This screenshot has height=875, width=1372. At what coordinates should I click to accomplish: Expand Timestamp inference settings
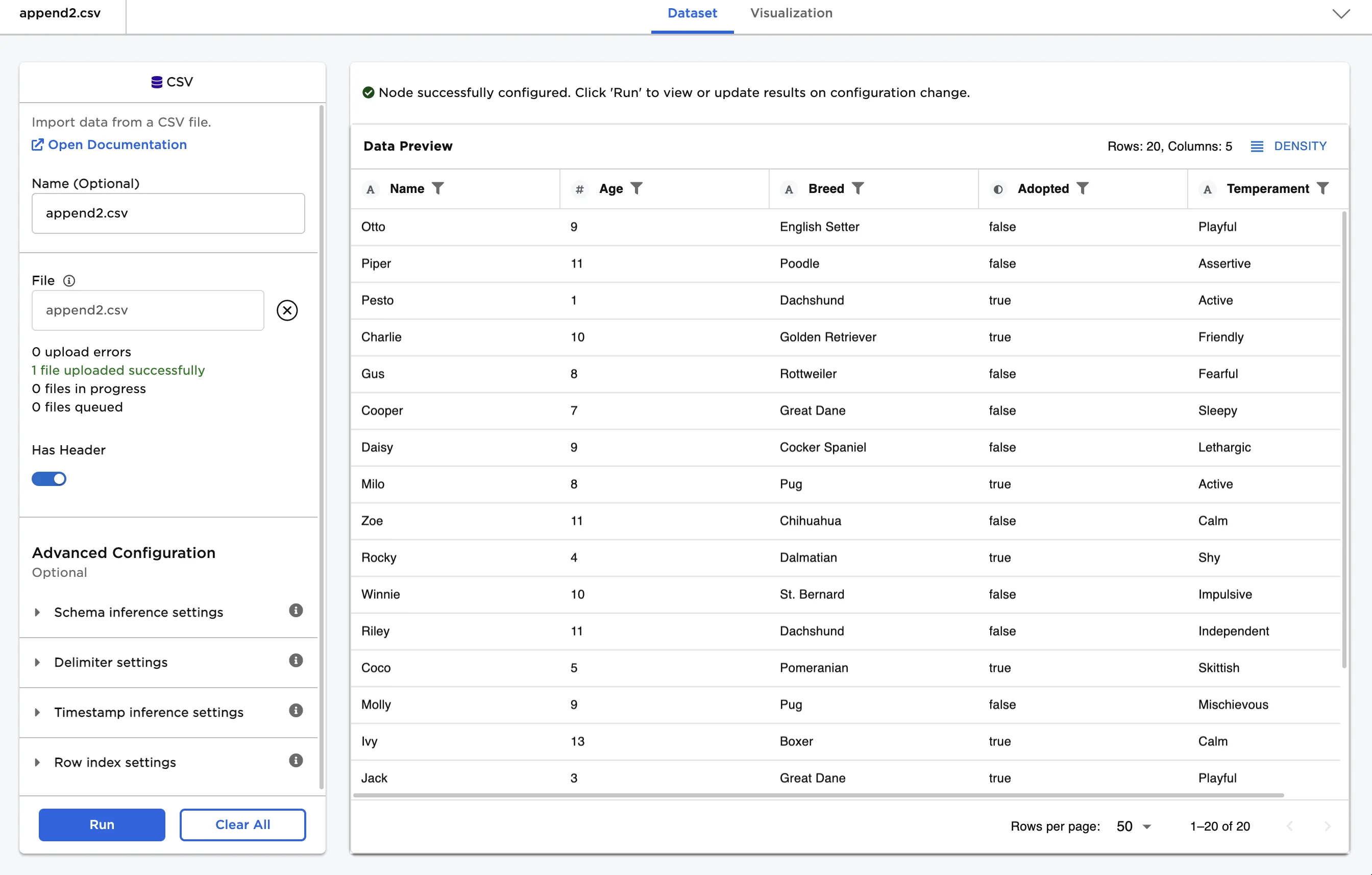tap(148, 712)
